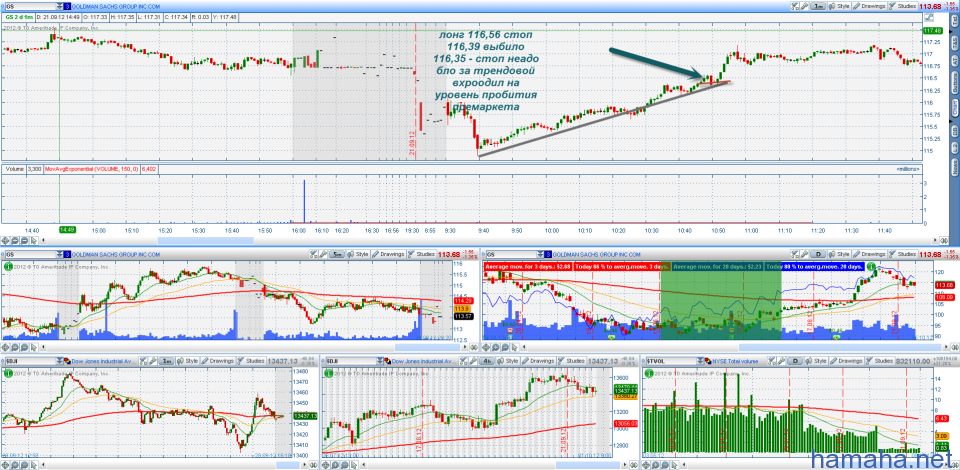Open Drawings menu in $TVOL chart
Viewport: 960px width, 470px height.
[x=846, y=361]
